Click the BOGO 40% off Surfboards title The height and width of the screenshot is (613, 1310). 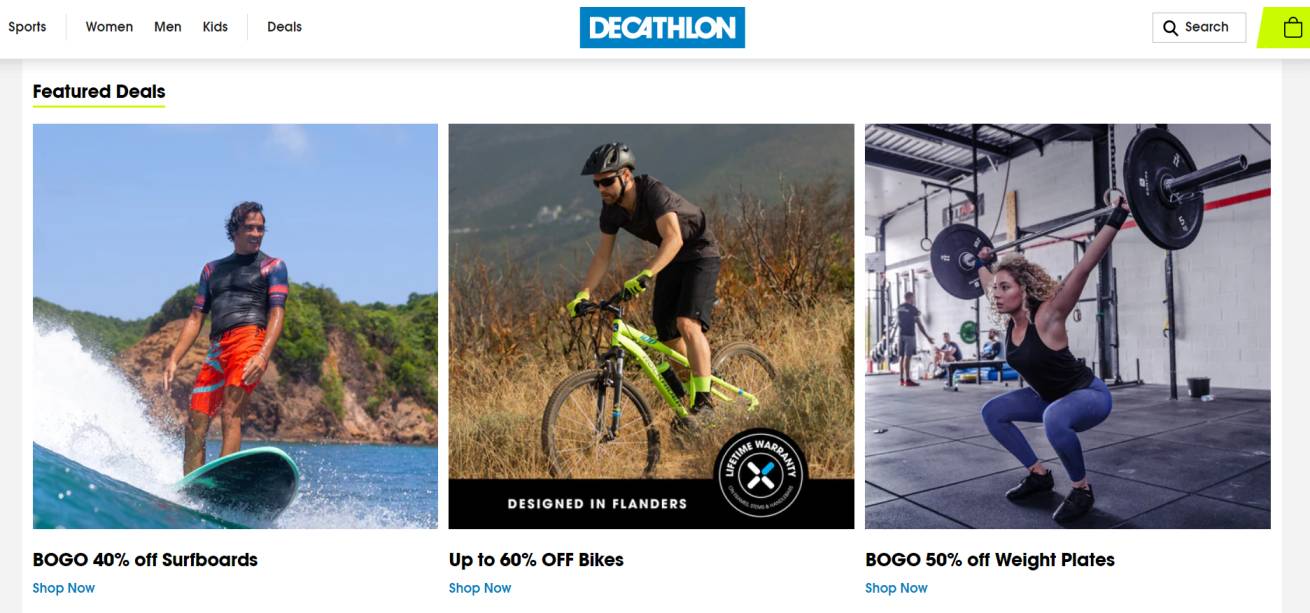[x=145, y=560]
